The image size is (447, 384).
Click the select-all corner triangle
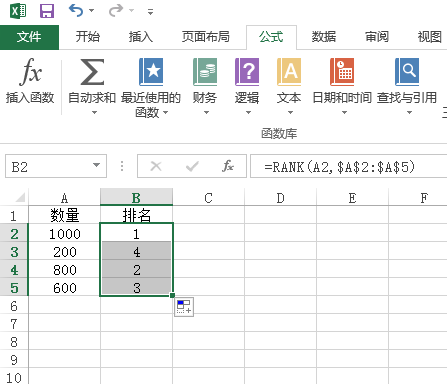click(20, 197)
